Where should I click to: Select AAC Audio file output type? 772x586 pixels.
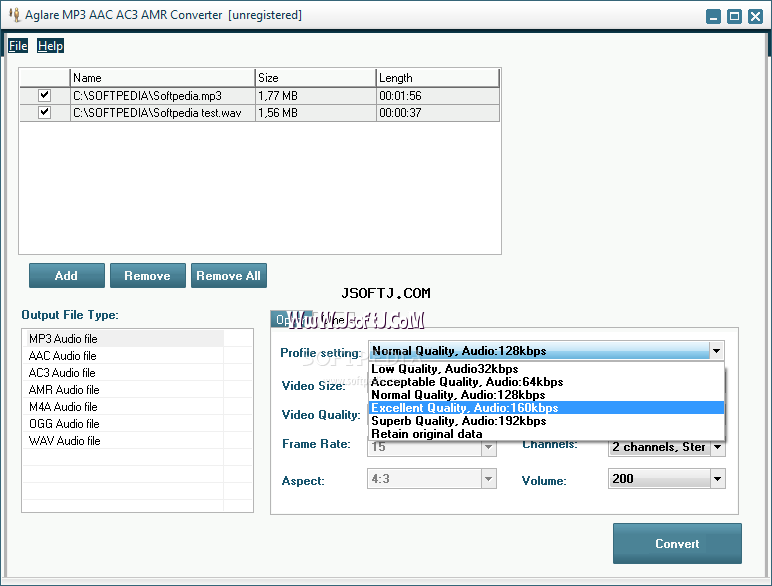point(123,356)
